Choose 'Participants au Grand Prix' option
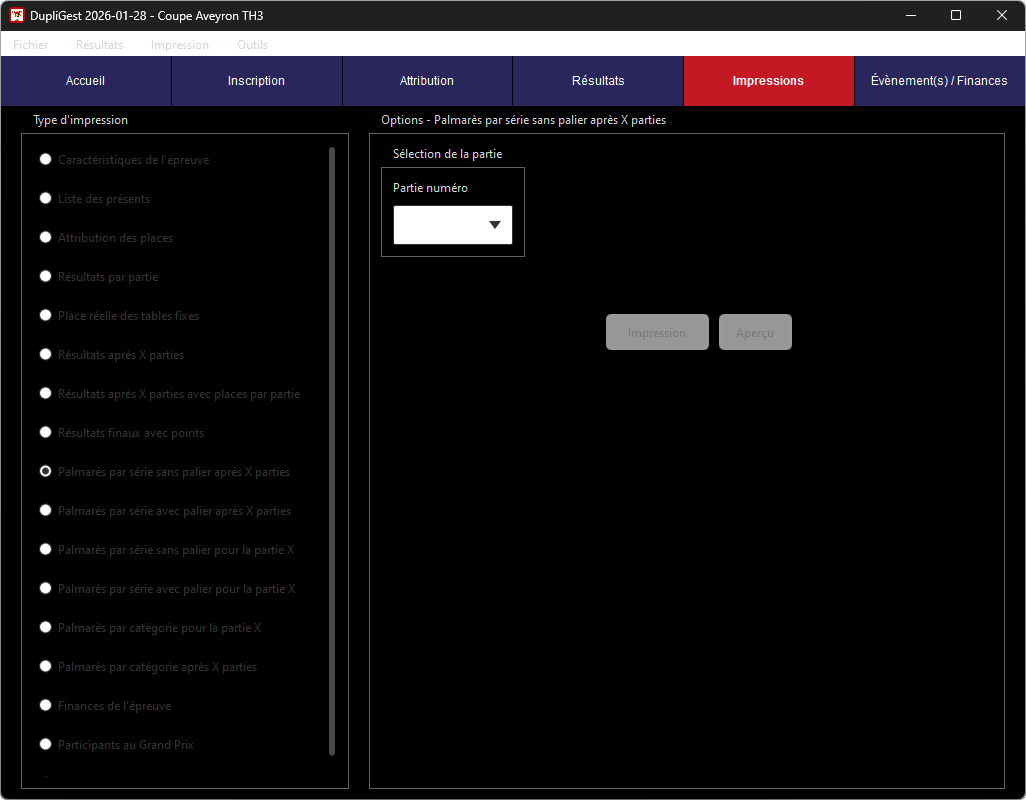The width and height of the screenshot is (1026, 800). [46, 745]
